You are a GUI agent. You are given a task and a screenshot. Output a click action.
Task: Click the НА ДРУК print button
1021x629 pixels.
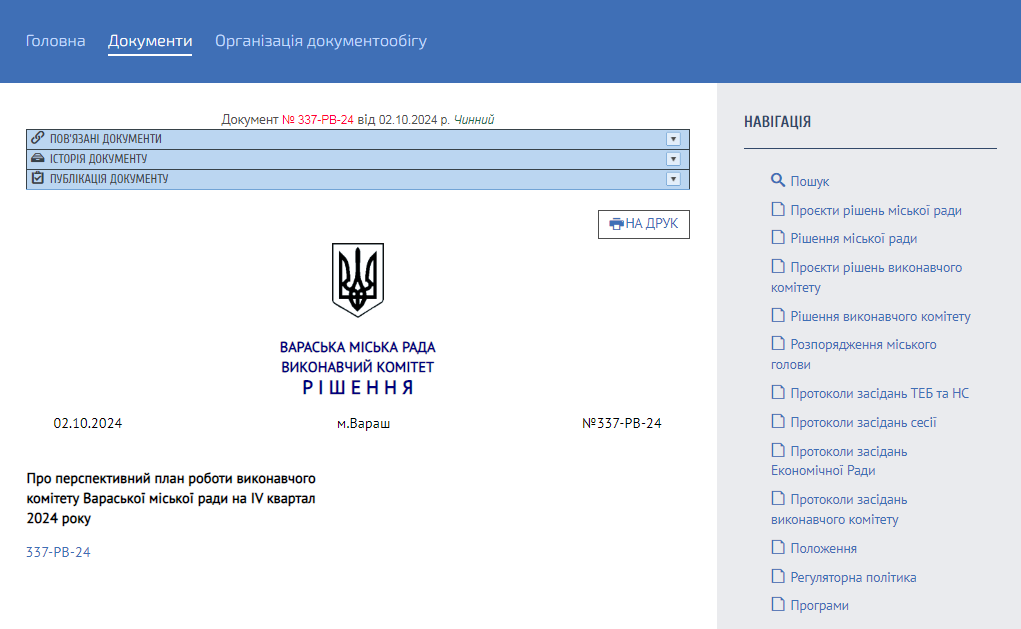click(x=643, y=224)
